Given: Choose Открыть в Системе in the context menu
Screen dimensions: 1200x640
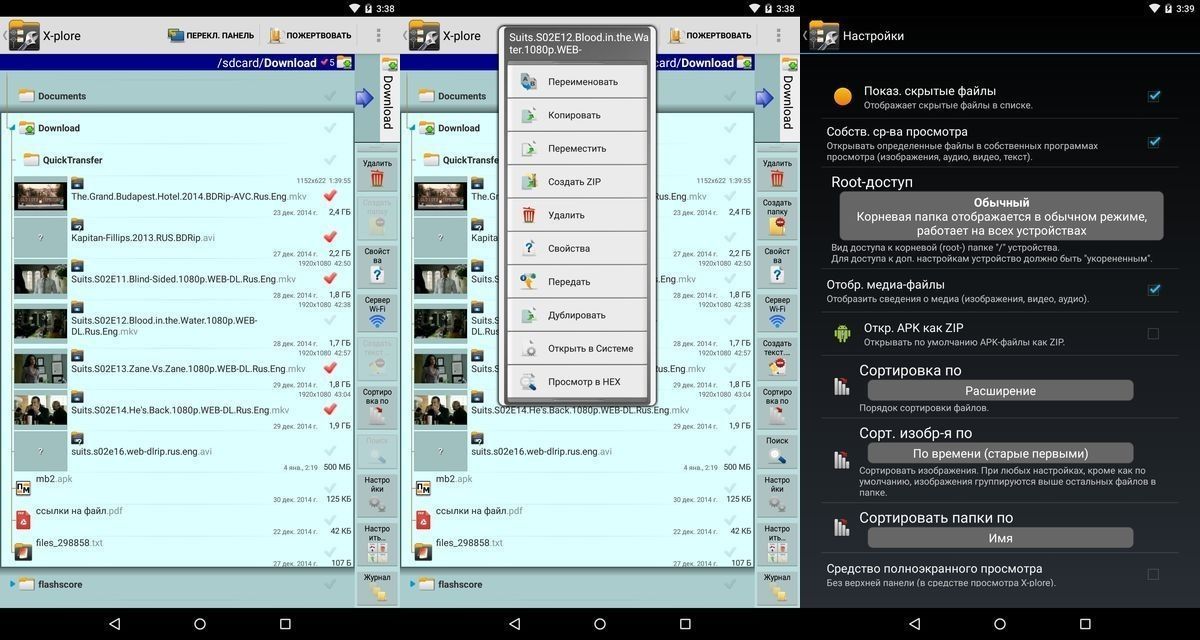Looking at the screenshot, I should pos(577,348).
